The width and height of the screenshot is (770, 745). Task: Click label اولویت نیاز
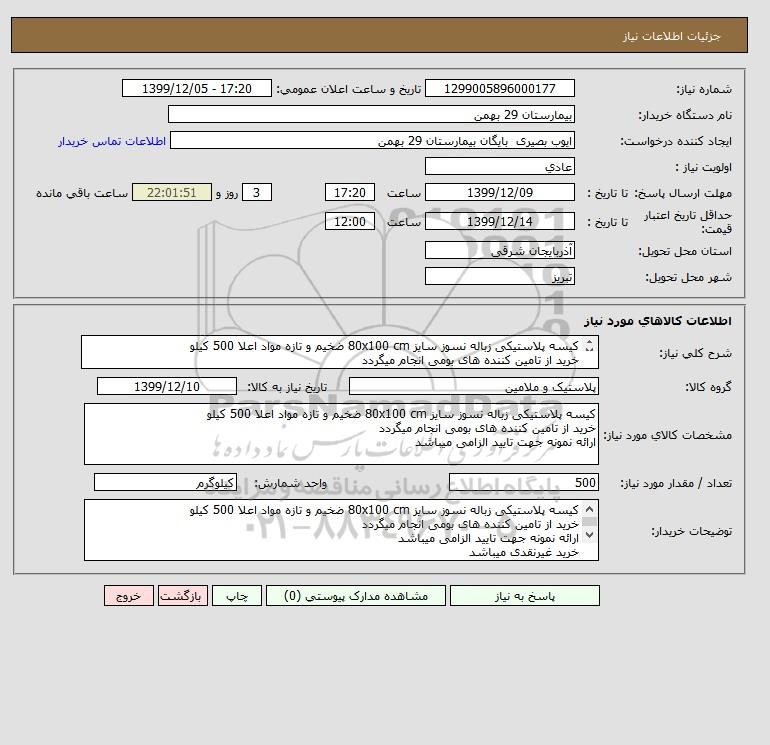[704, 167]
